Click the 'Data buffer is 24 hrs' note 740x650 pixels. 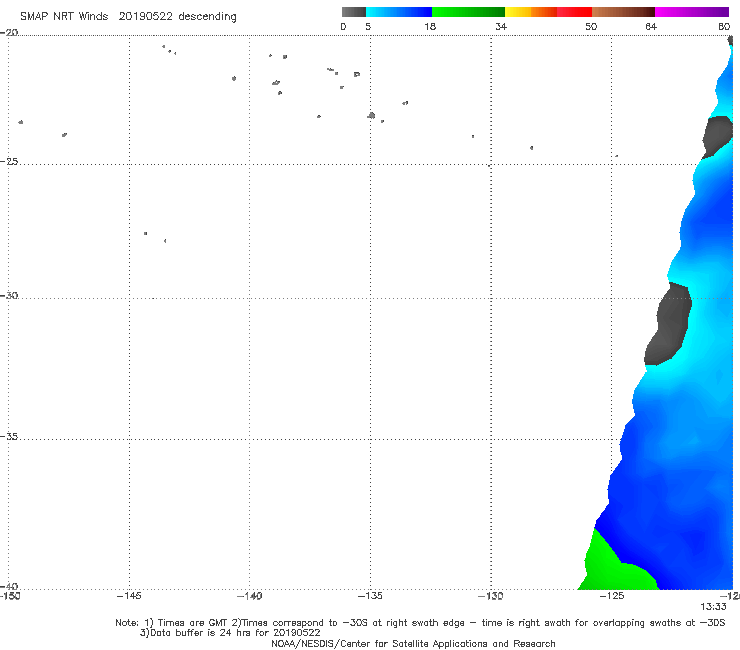pyautogui.click(x=230, y=633)
